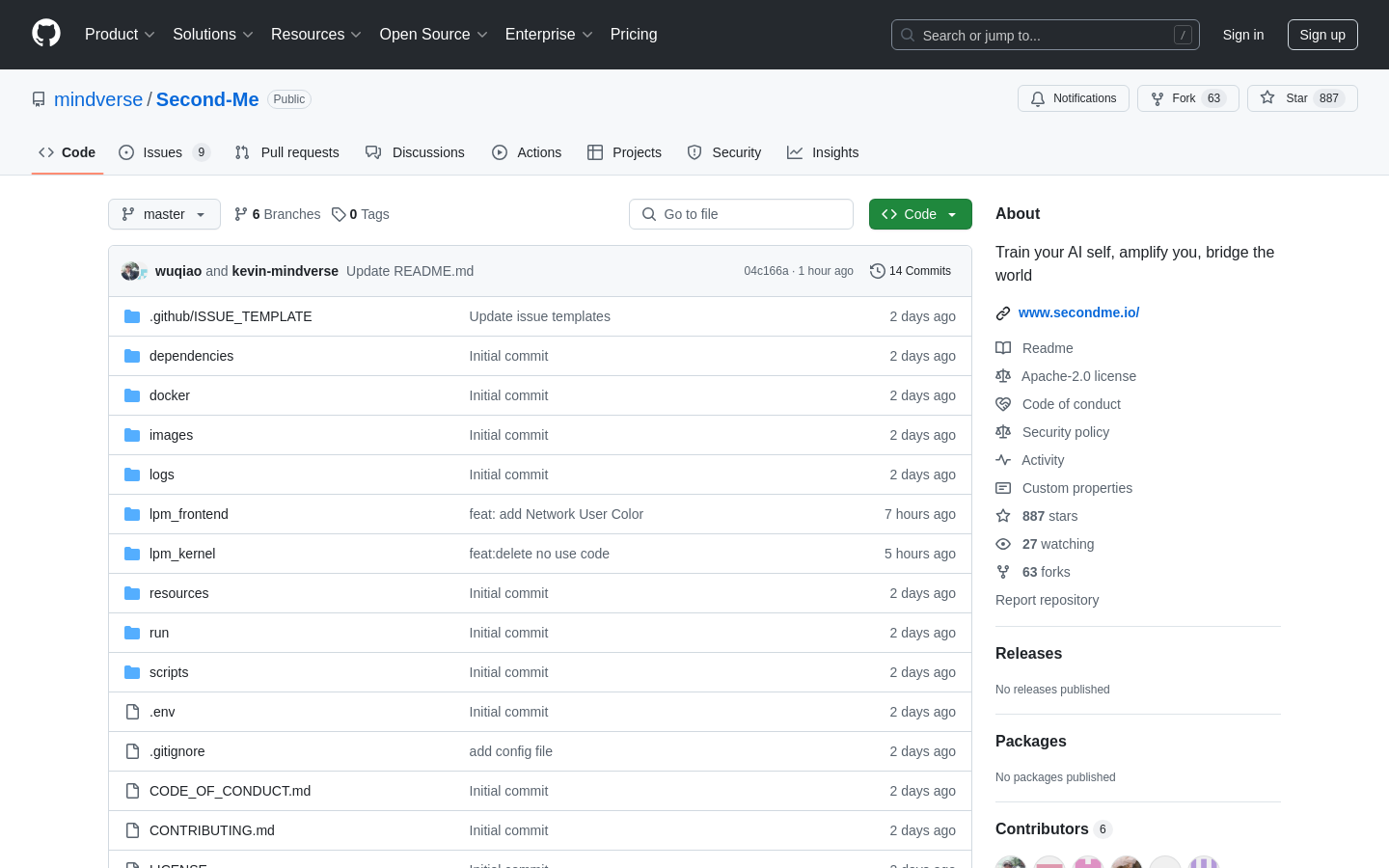Image resolution: width=1389 pixels, height=868 pixels.
Task: Open the Pricing page
Action: [634, 35]
